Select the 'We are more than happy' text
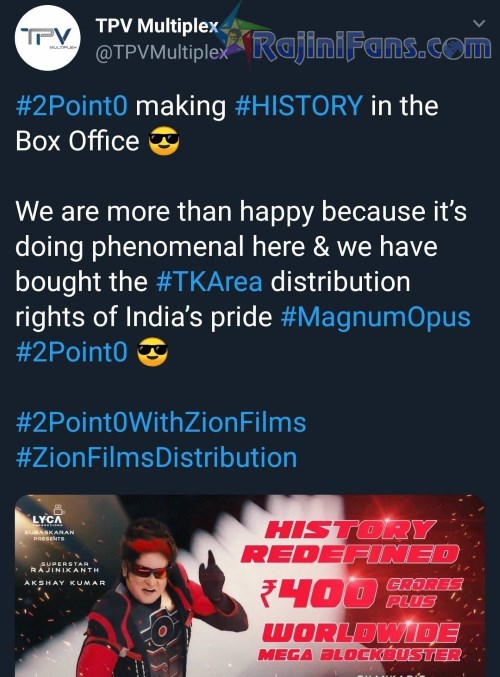Screen dimensions: 500x677 (126, 212)
